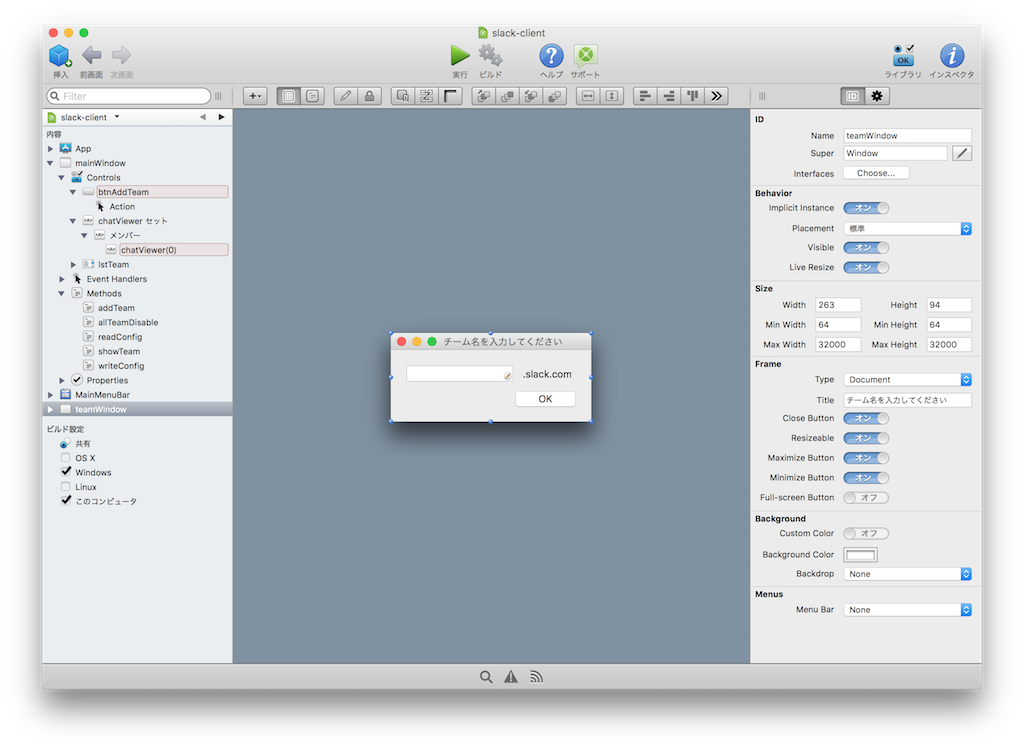The image size is (1024, 750).
Task: Select MainMenuBar in navigator
Action: 103,395
